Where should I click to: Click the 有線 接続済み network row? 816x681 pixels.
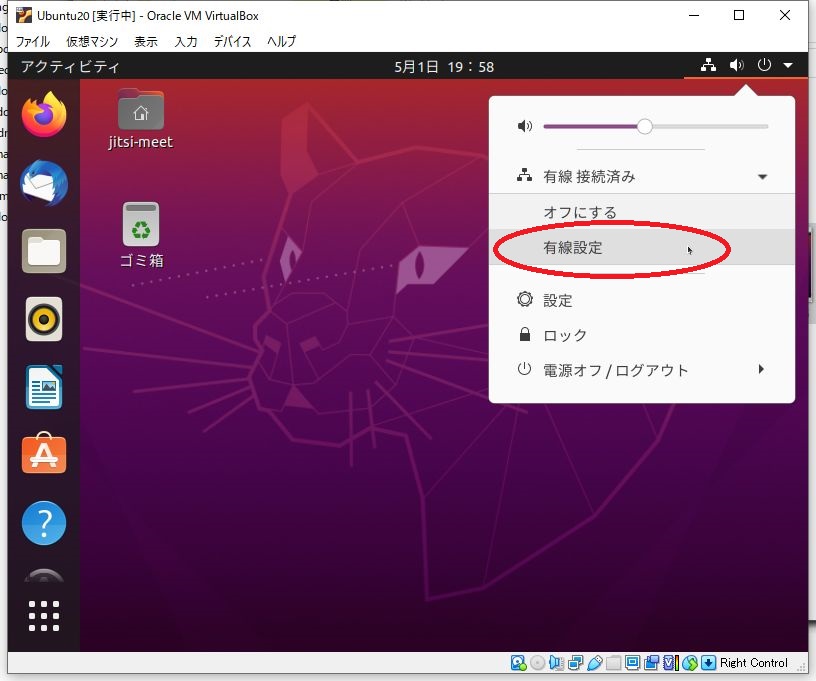click(642, 177)
